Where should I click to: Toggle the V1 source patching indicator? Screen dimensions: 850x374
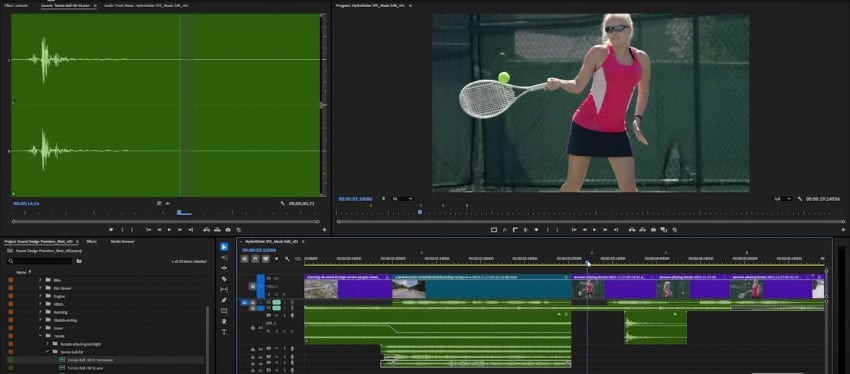click(261, 286)
